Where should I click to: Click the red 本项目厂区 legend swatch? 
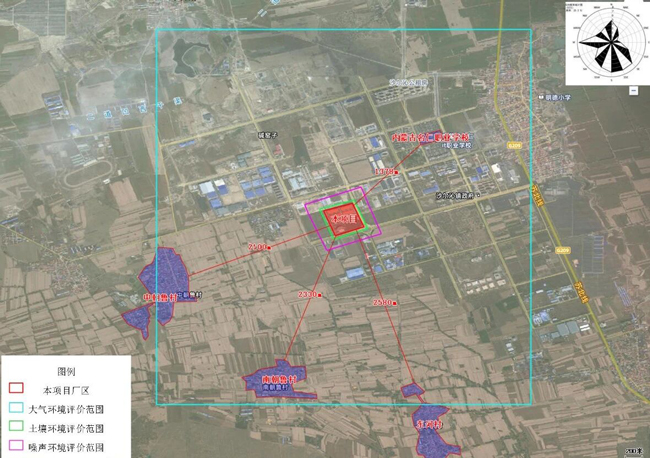click(x=17, y=389)
